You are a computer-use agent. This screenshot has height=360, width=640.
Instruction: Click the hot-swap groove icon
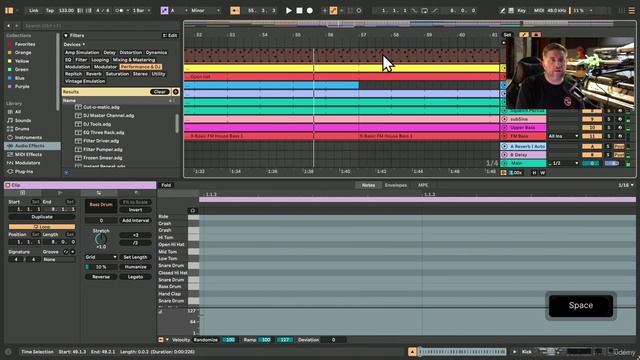[66, 252]
